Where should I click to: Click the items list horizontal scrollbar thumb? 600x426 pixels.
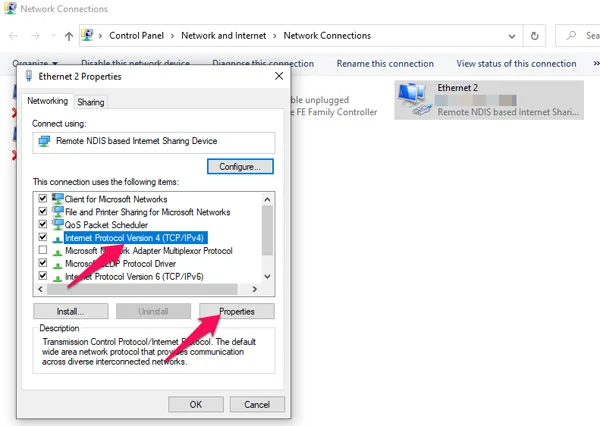(142, 289)
